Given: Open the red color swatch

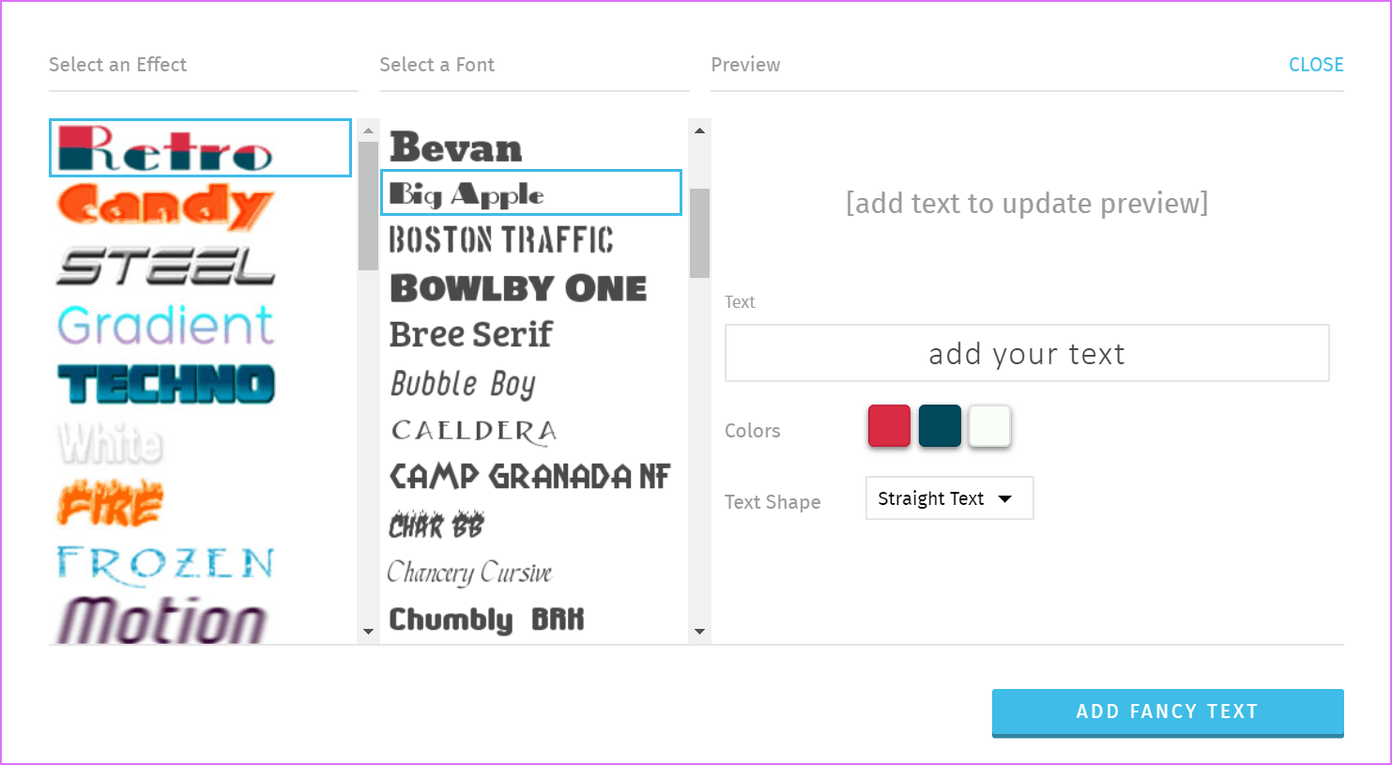Looking at the screenshot, I should (889, 425).
